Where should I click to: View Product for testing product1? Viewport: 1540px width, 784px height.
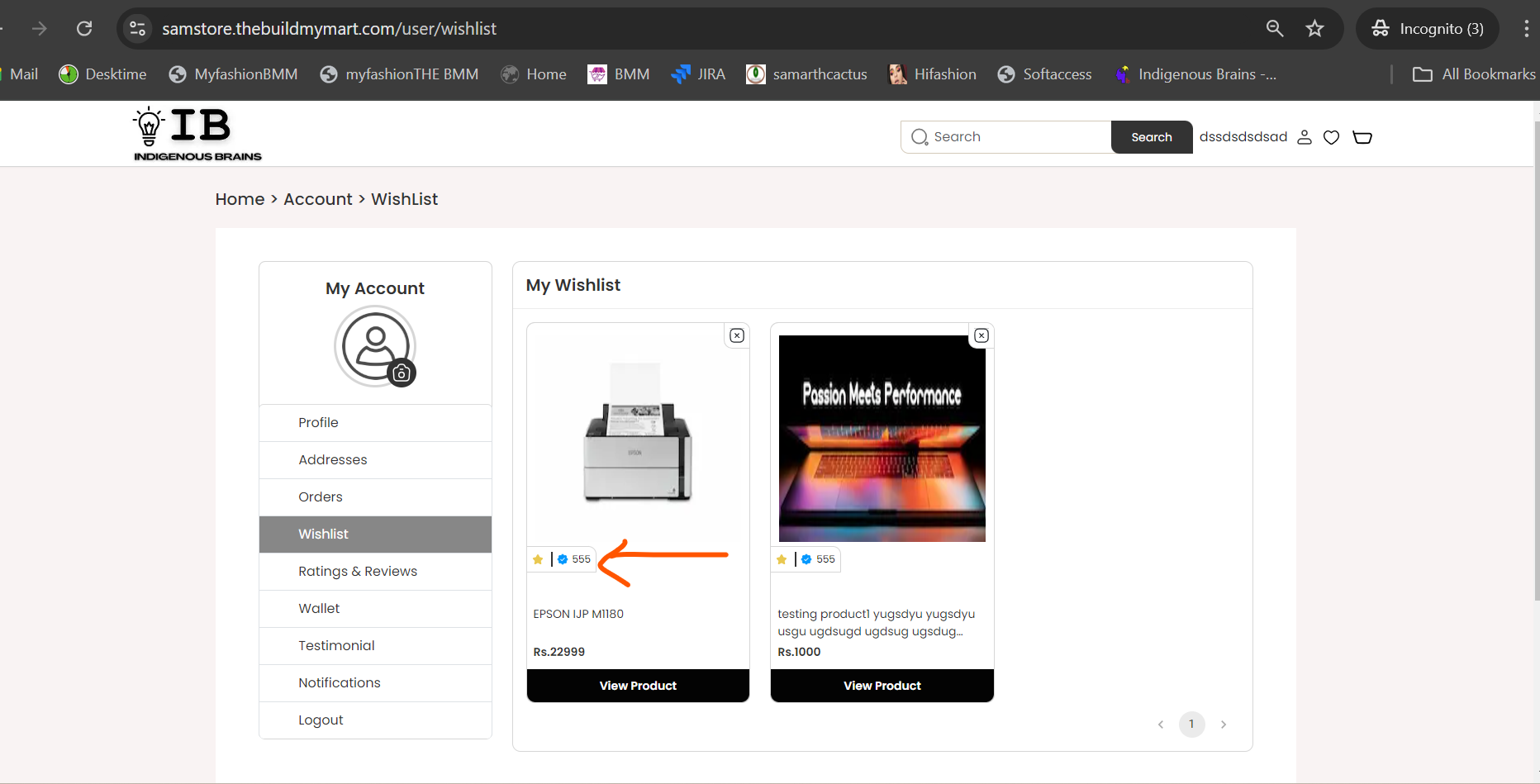click(882, 686)
